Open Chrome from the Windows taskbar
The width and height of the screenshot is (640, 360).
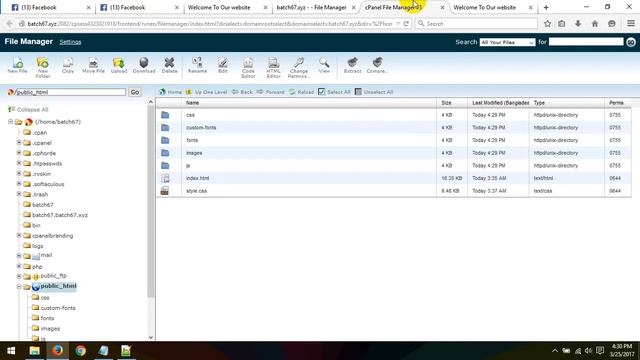coord(80,351)
